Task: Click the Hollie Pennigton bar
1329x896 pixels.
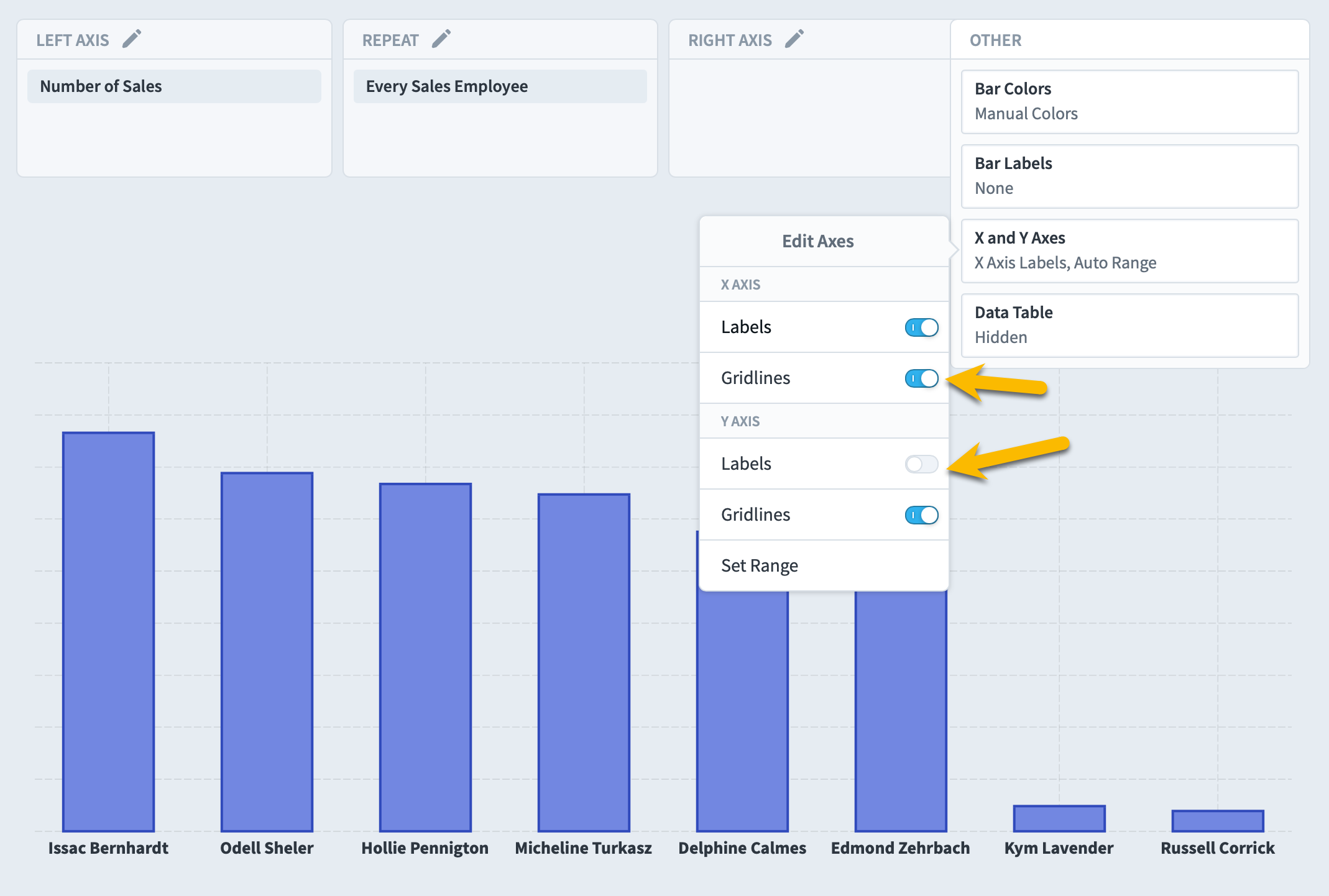Action: pyautogui.click(x=426, y=657)
